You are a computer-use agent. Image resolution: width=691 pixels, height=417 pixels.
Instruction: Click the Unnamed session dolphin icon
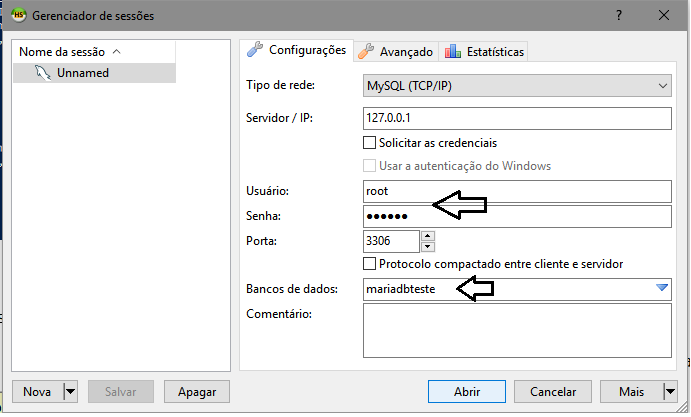(41, 73)
